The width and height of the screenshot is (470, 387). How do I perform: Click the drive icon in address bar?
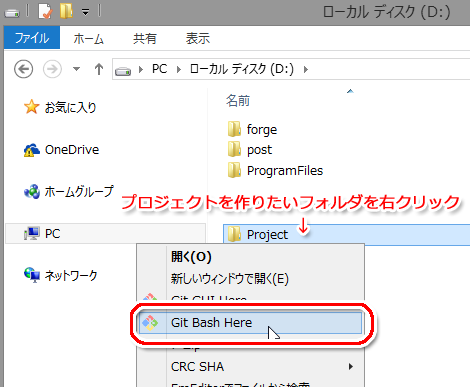[x=123, y=70]
